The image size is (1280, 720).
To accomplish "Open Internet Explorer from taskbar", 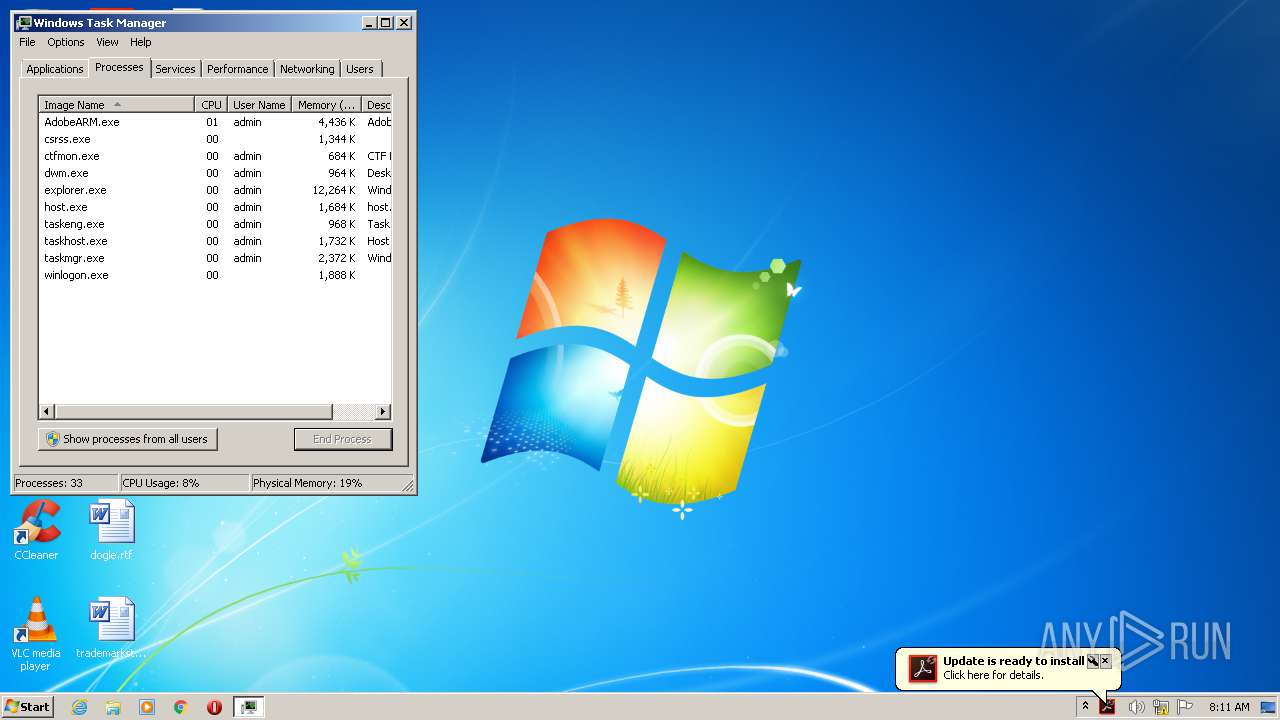I will (79, 707).
